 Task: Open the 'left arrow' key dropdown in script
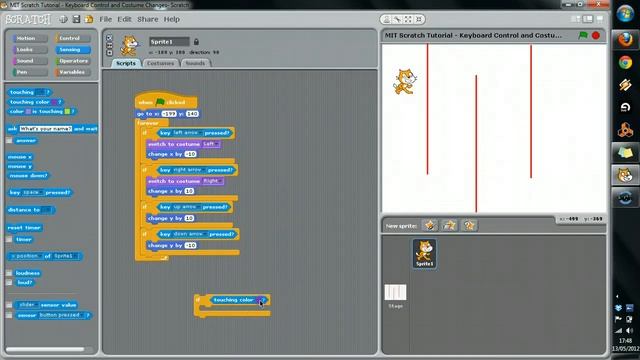187,133
